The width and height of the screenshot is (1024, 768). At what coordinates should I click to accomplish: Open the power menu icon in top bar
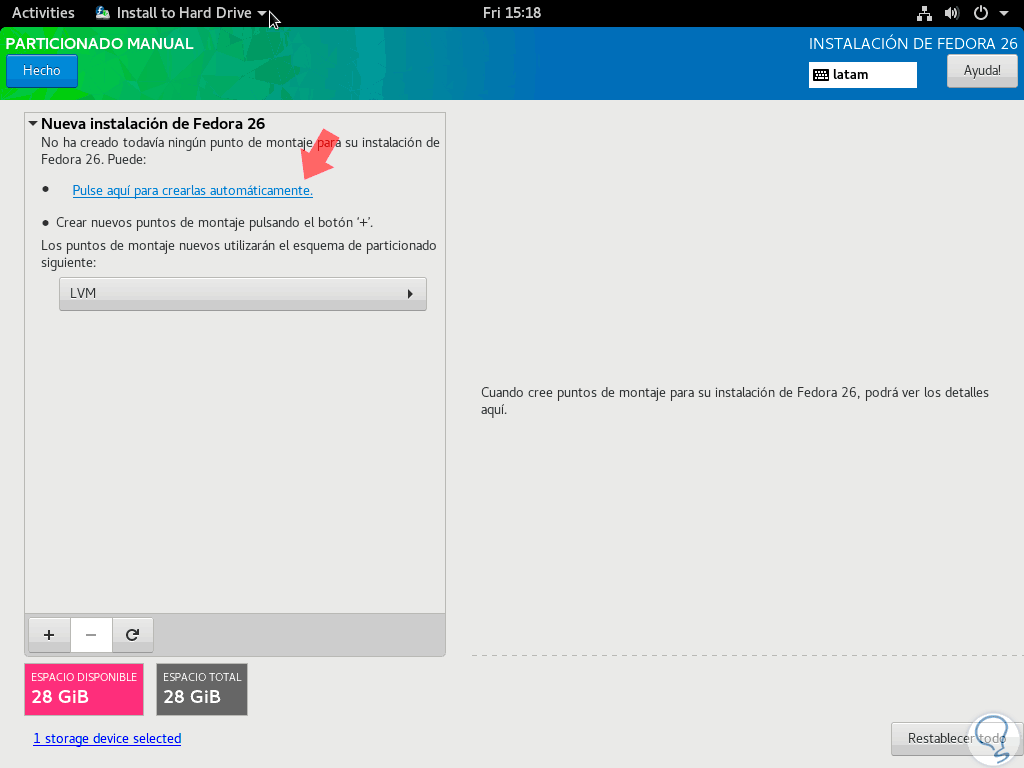point(980,13)
